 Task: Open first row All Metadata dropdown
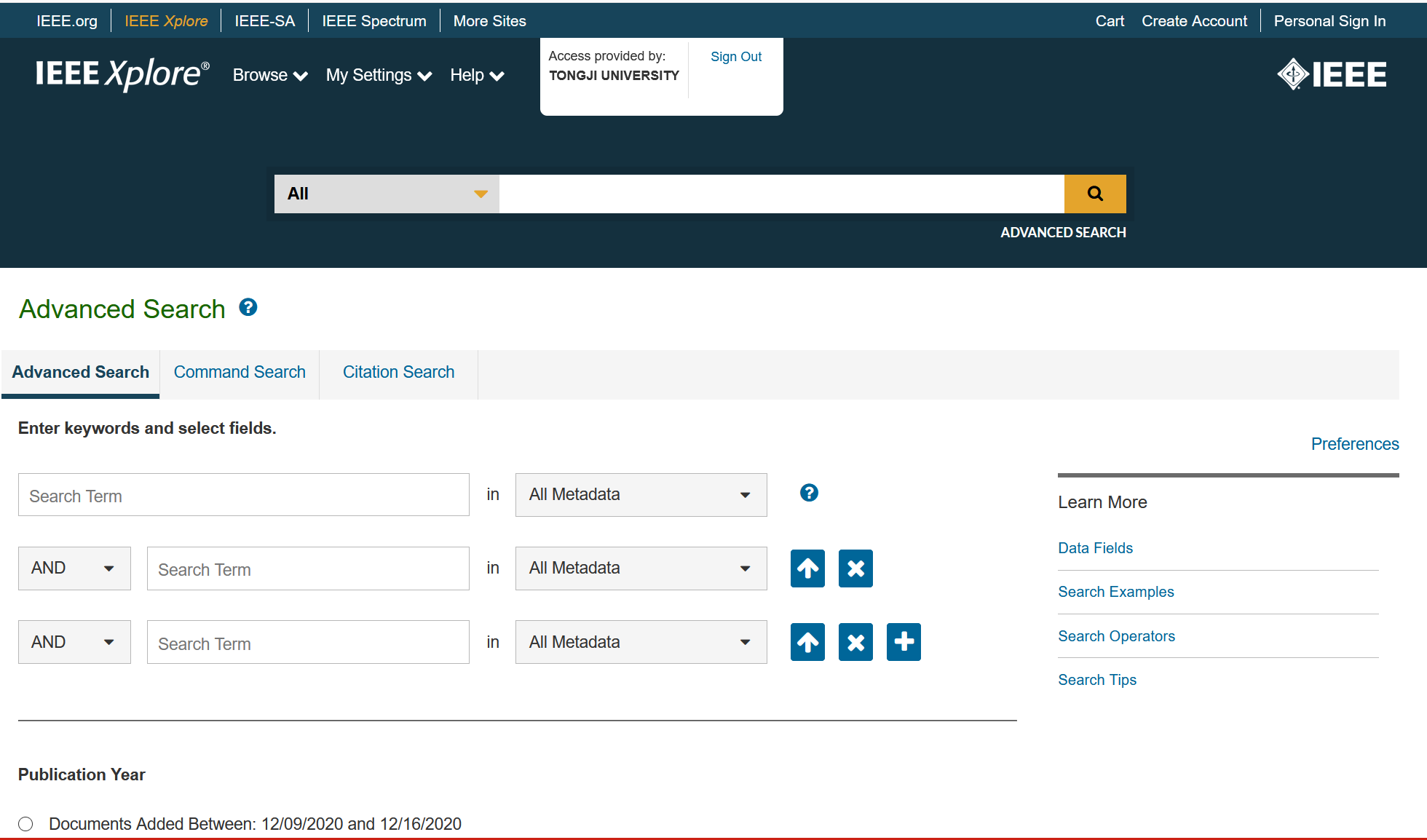pyautogui.click(x=641, y=495)
